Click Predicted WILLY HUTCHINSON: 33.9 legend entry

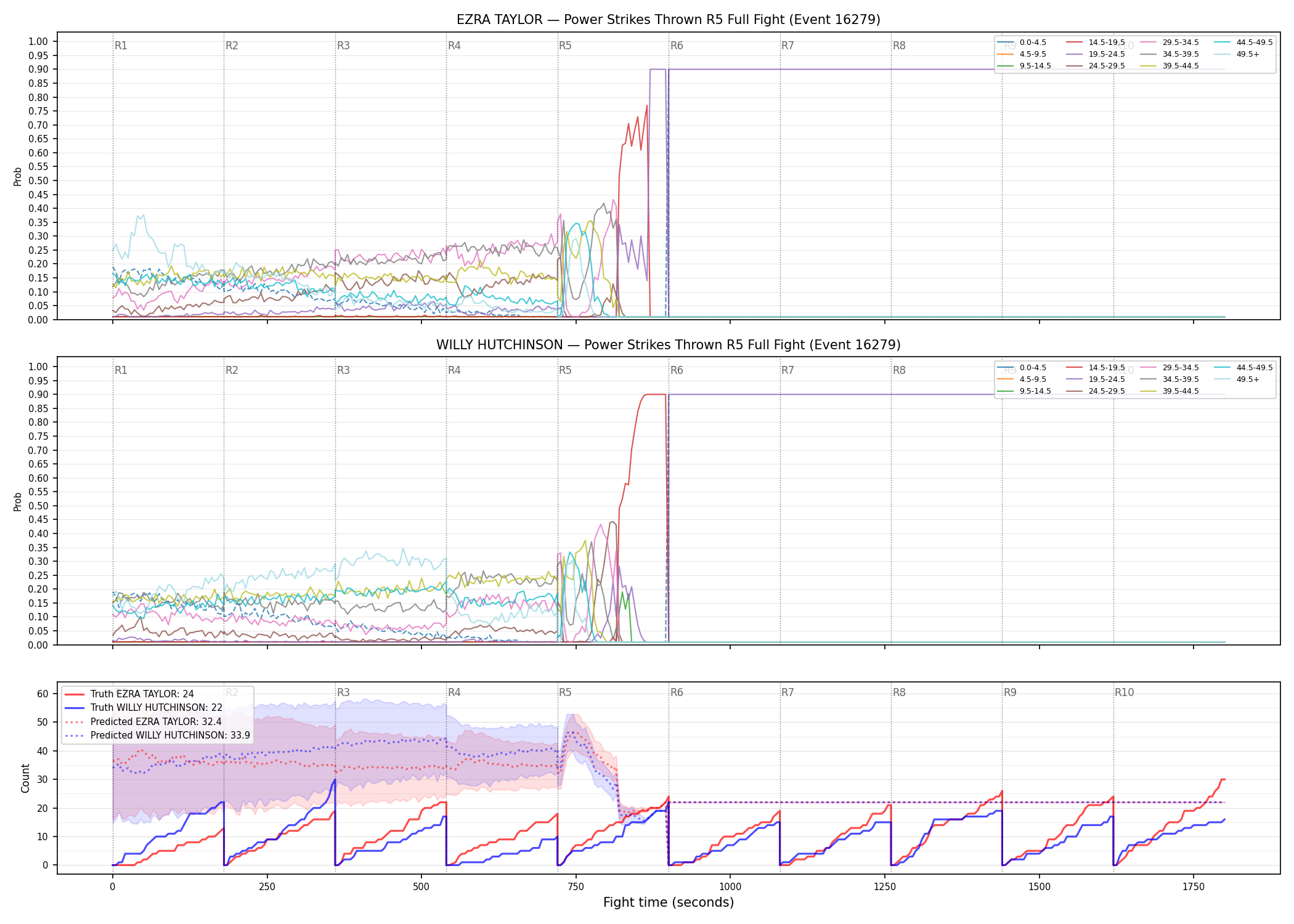point(157,735)
